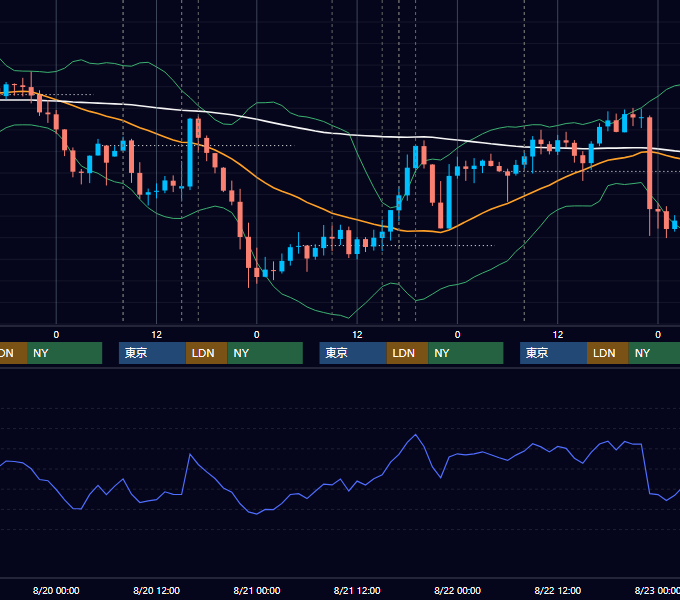
Task: Select the NY session block spanning 8/21 00:00
Action: click(265, 353)
